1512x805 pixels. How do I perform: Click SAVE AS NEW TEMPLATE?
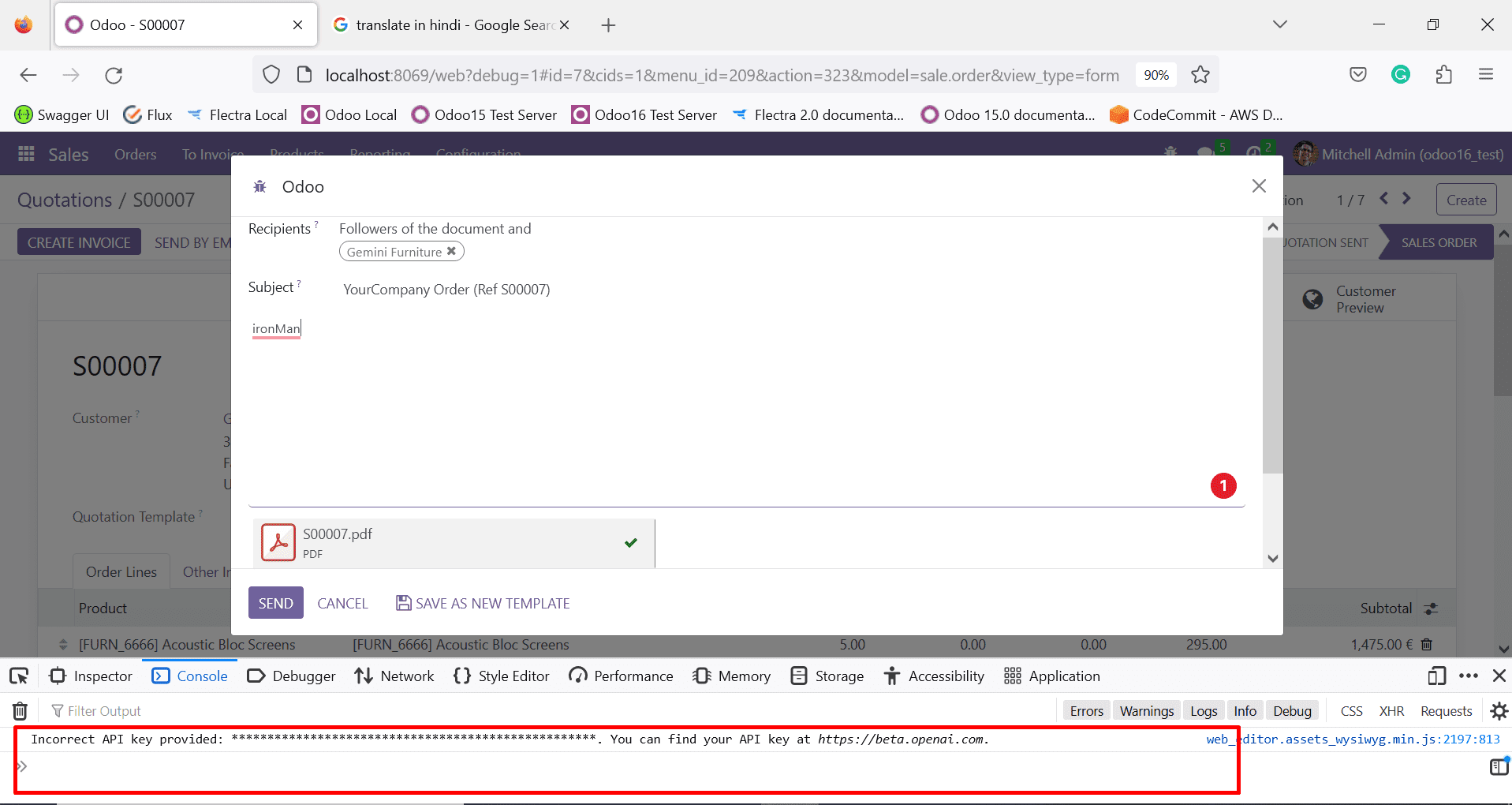click(483, 602)
